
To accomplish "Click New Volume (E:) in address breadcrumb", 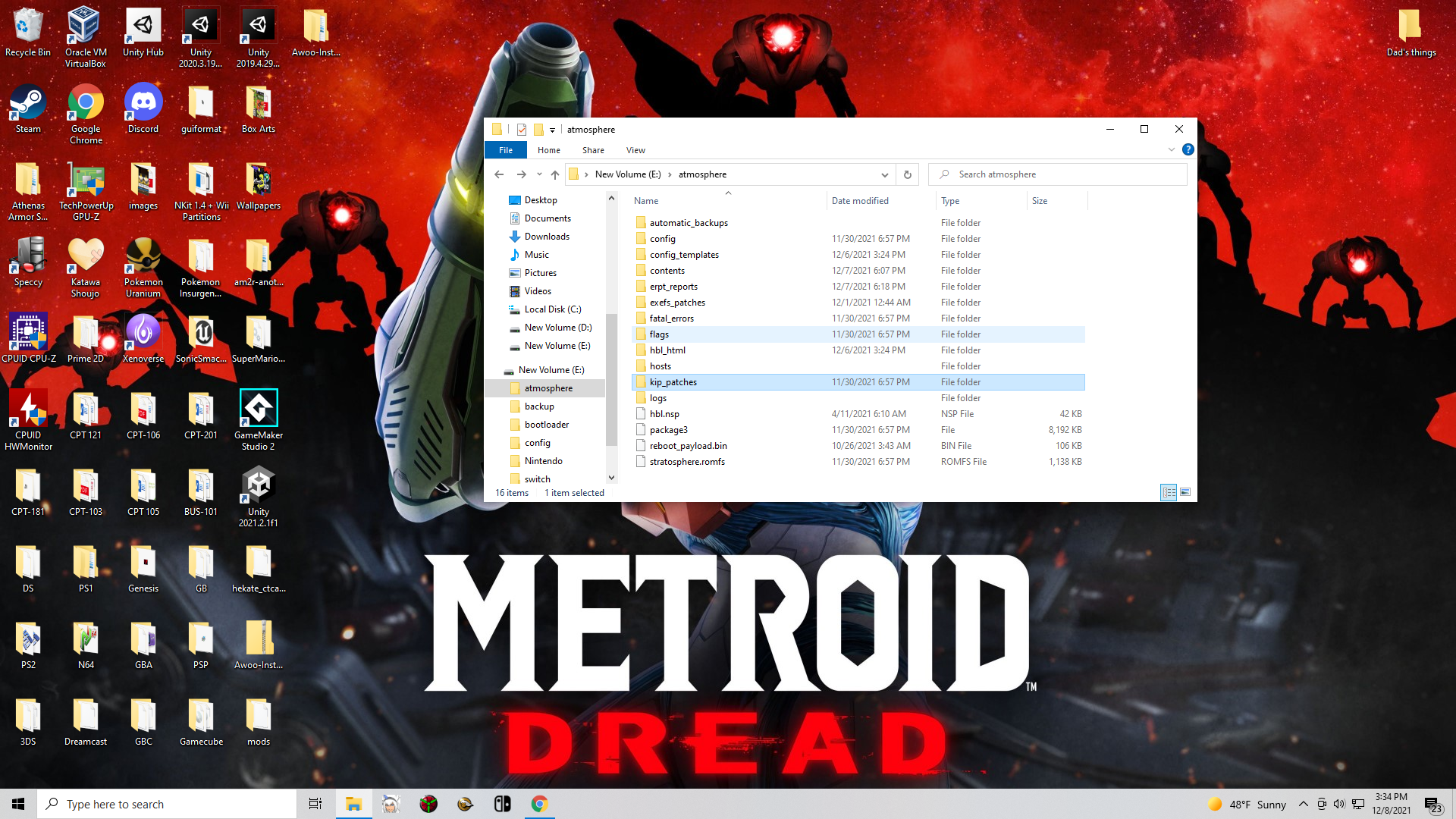I will click(x=628, y=174).
